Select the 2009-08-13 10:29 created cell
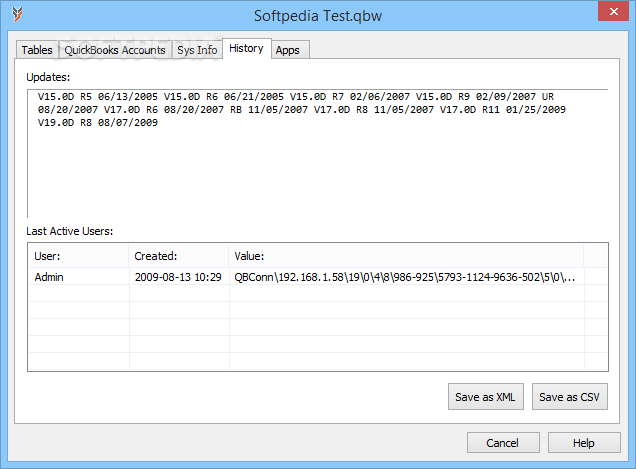The image size is (636, 469). (x=179, y=277)
